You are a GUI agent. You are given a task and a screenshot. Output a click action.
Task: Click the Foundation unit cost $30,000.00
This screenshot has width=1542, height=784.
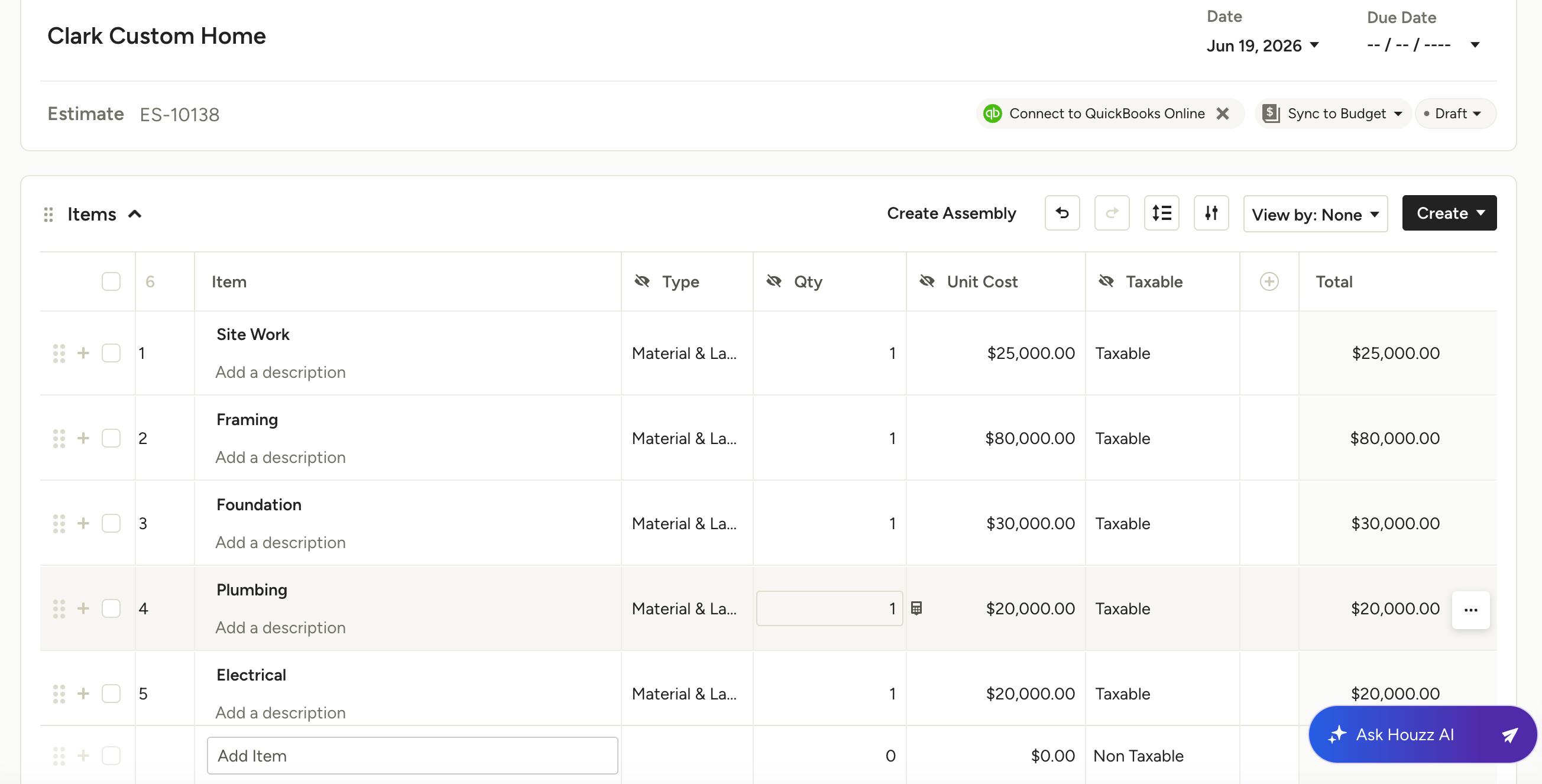[x=1030, y=523]
